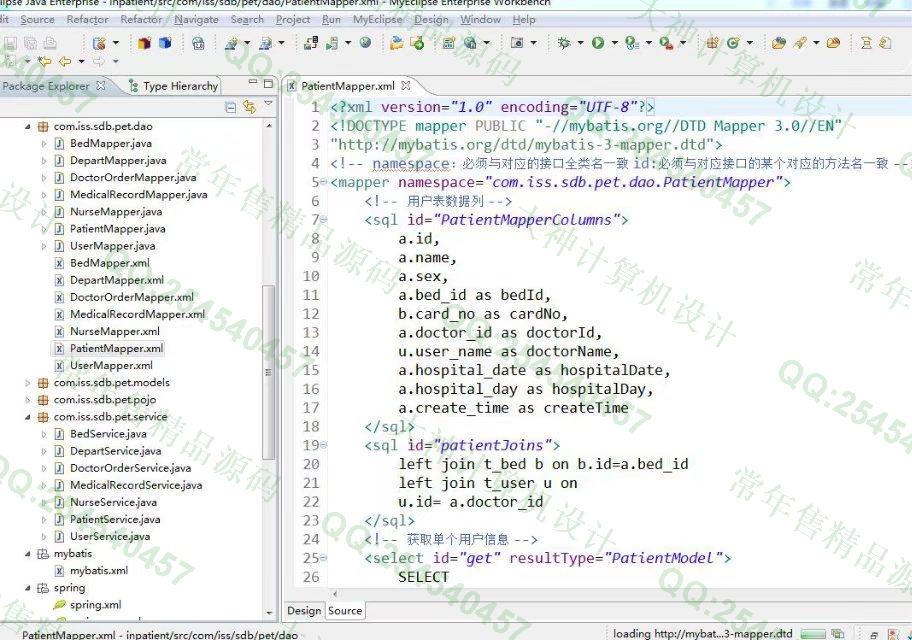Click the blue cube icon in the toolbar

click(x=165, y=42)
